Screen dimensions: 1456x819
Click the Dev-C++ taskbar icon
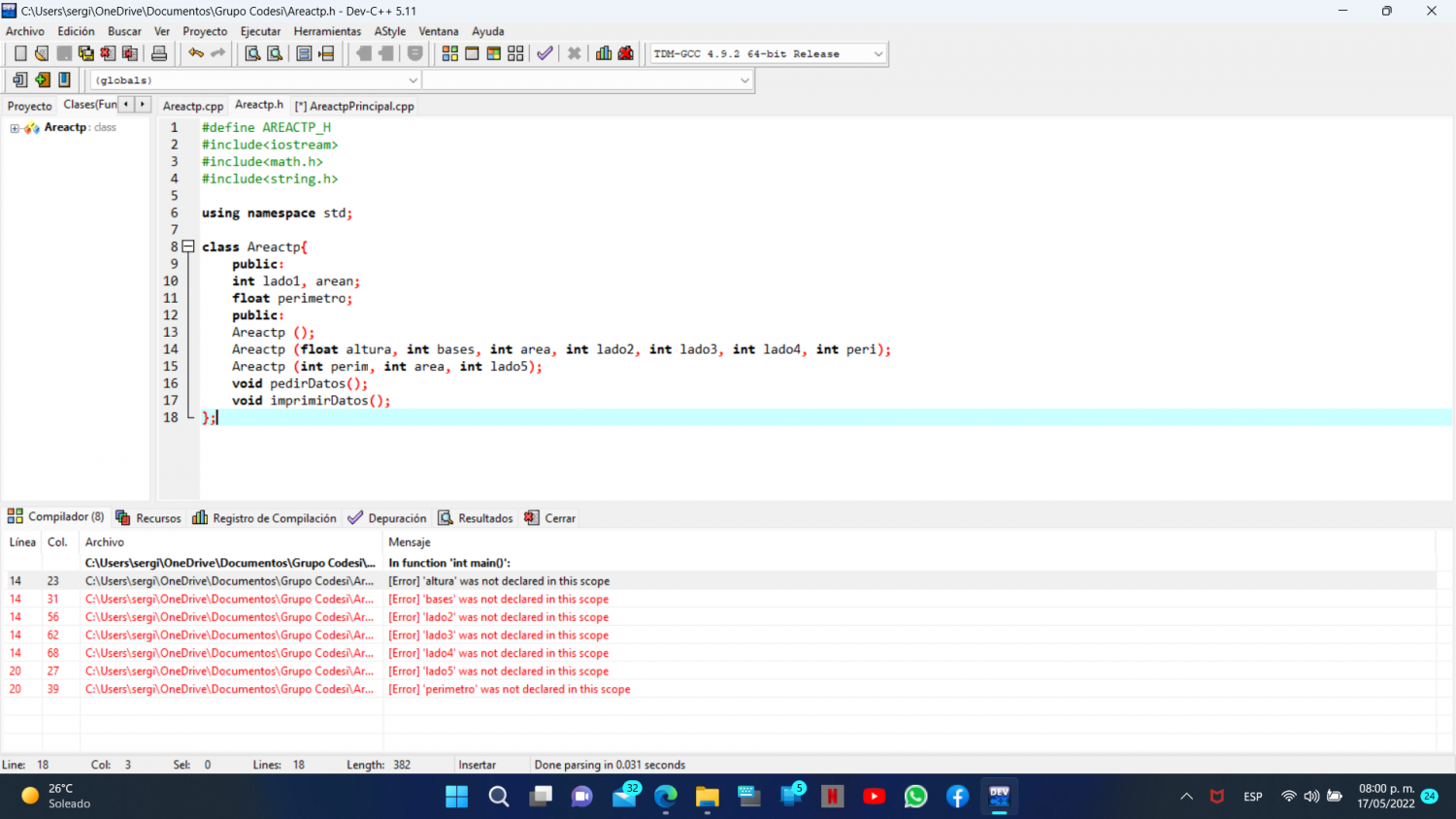coord(999,797)
